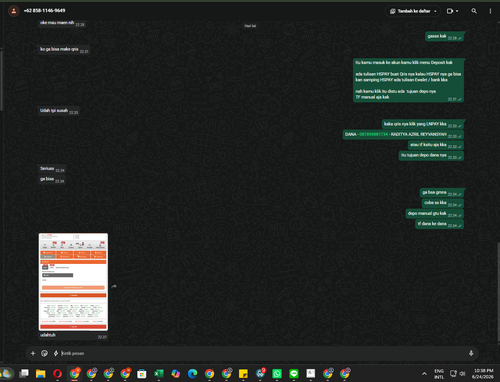The width and height of the screenshot is (500, 382).
Task: Select the 'depo manual gtu kak' message
Action: (434, 214)
